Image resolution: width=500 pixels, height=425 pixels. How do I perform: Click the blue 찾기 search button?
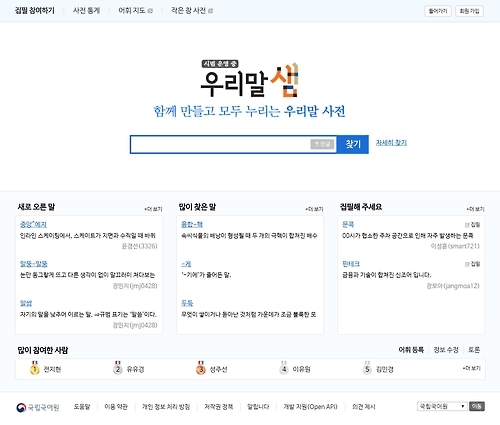click(x=353, y=144)
